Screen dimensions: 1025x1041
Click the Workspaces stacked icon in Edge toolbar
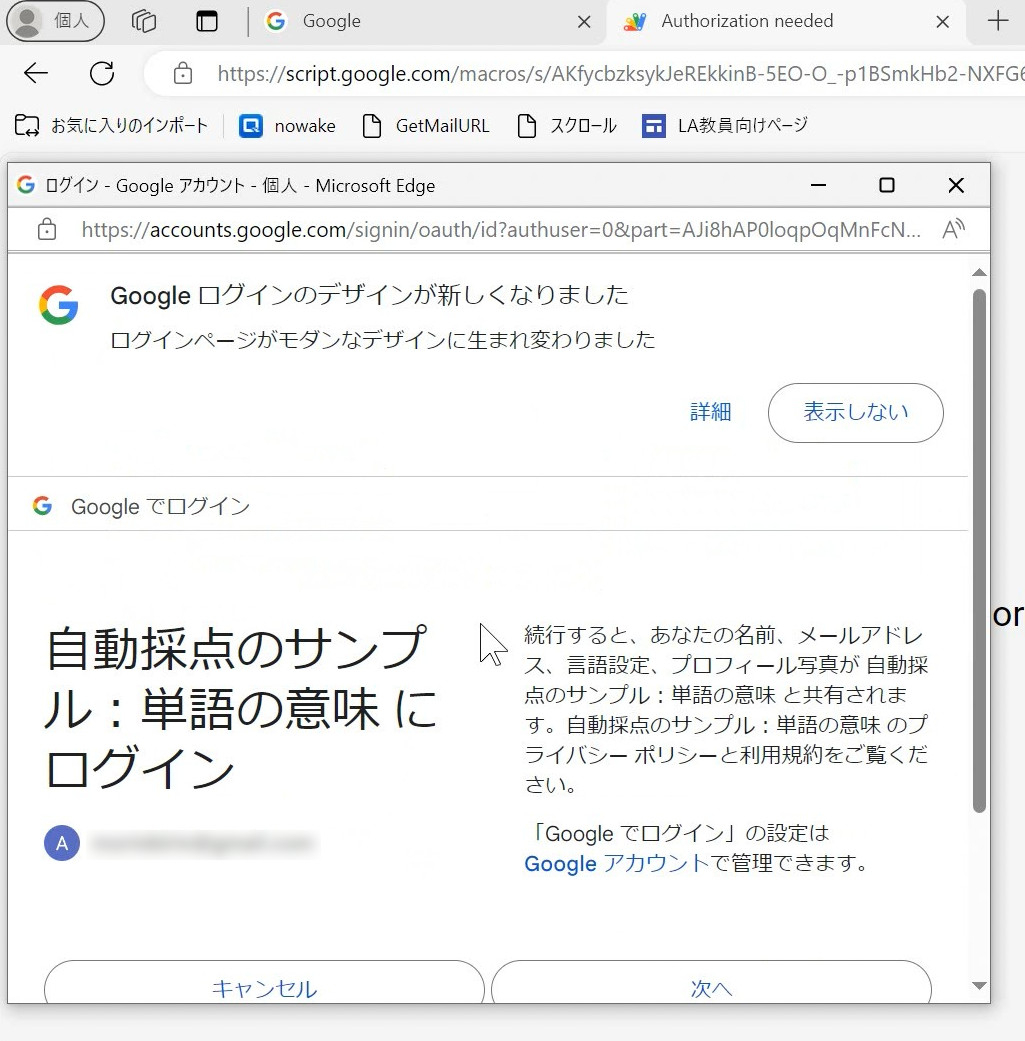(x=143, y=21)
